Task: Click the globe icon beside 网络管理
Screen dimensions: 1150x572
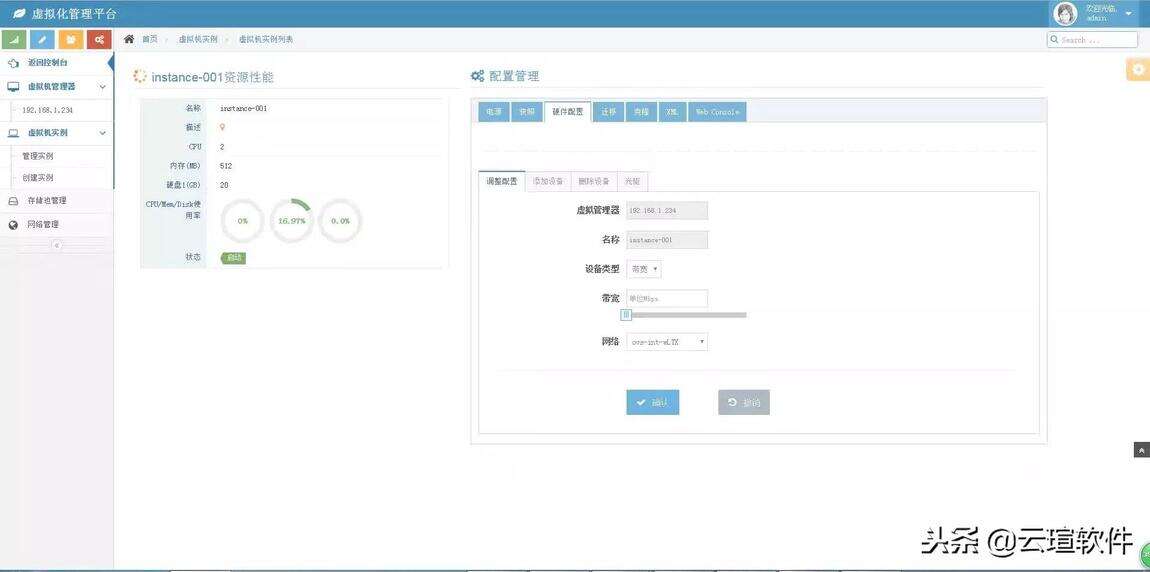Action: click(13, 224)
